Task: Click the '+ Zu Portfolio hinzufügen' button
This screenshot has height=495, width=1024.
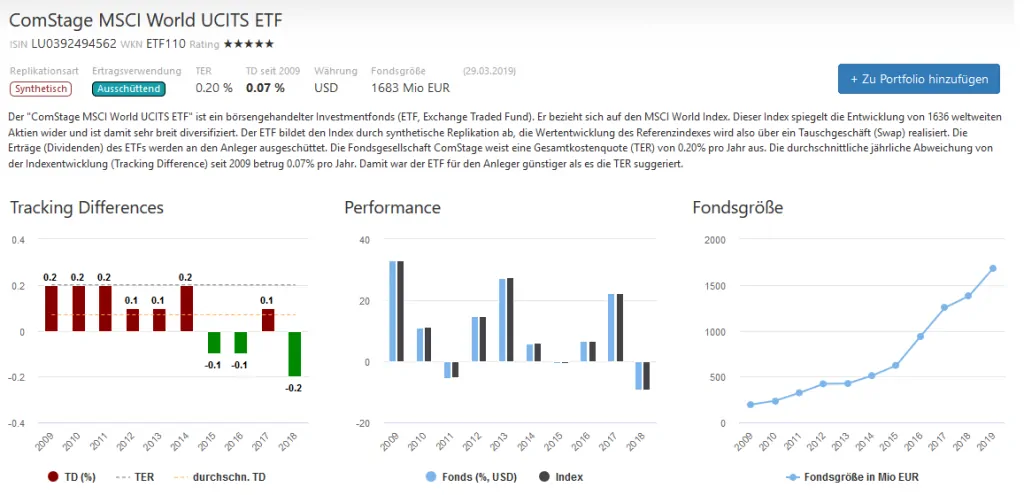Action: (918, 79)
